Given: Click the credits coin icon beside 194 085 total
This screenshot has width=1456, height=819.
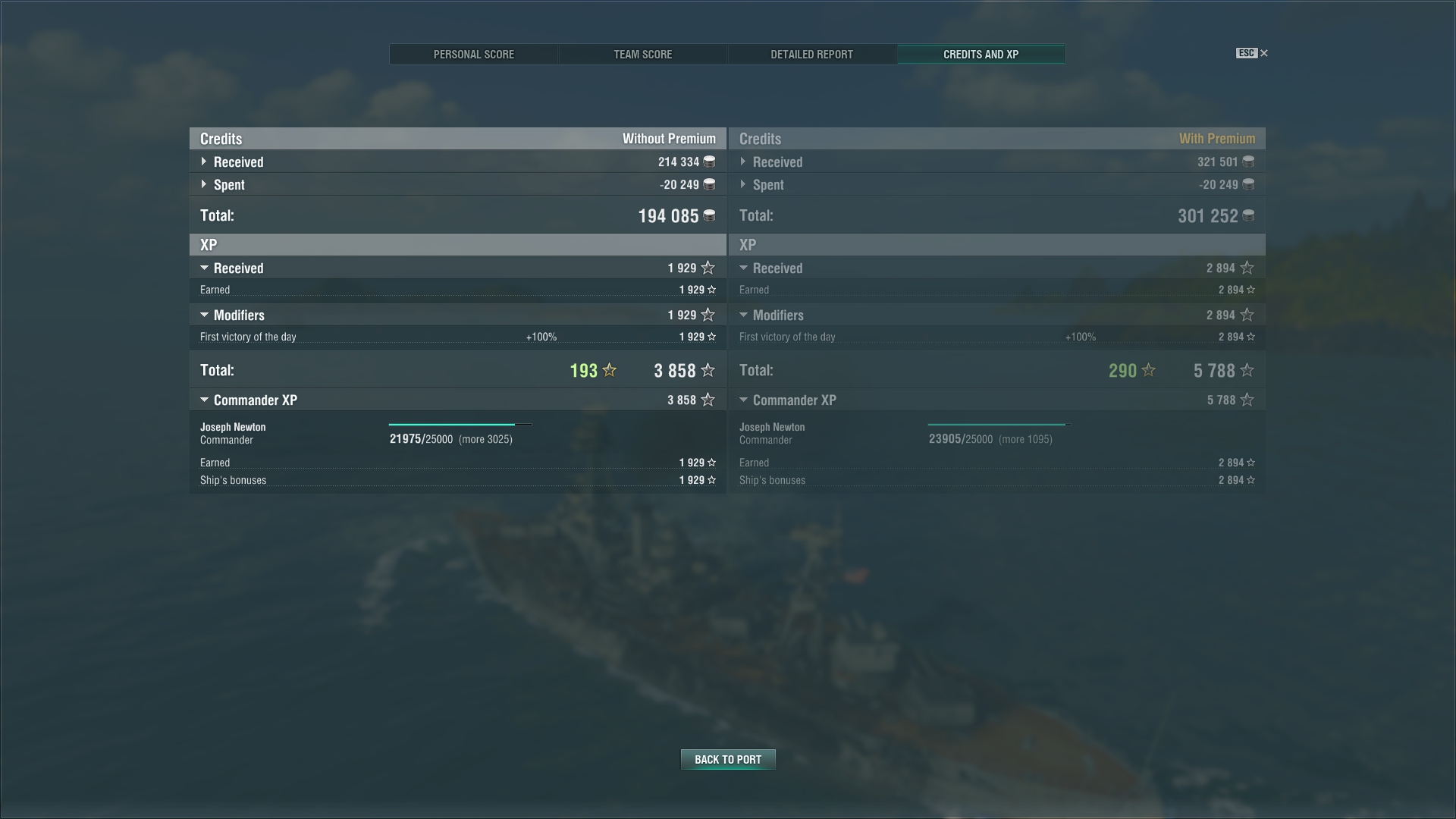Looking at the screenshot, I should pos(709,216).
